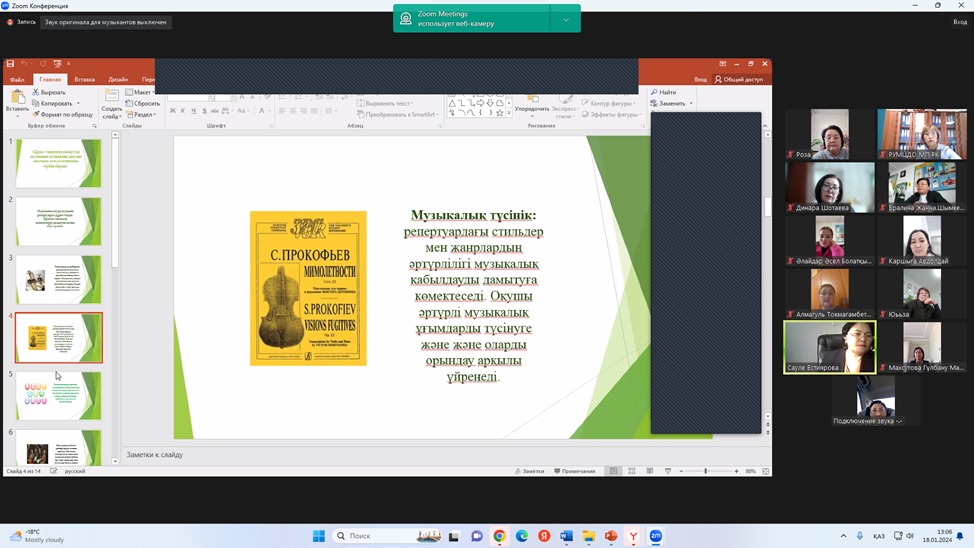Image resolution: width=974 pixels, height=548 pixels.
Task: Switch to Design (Дизайн) tab
Action: (118, 80)
